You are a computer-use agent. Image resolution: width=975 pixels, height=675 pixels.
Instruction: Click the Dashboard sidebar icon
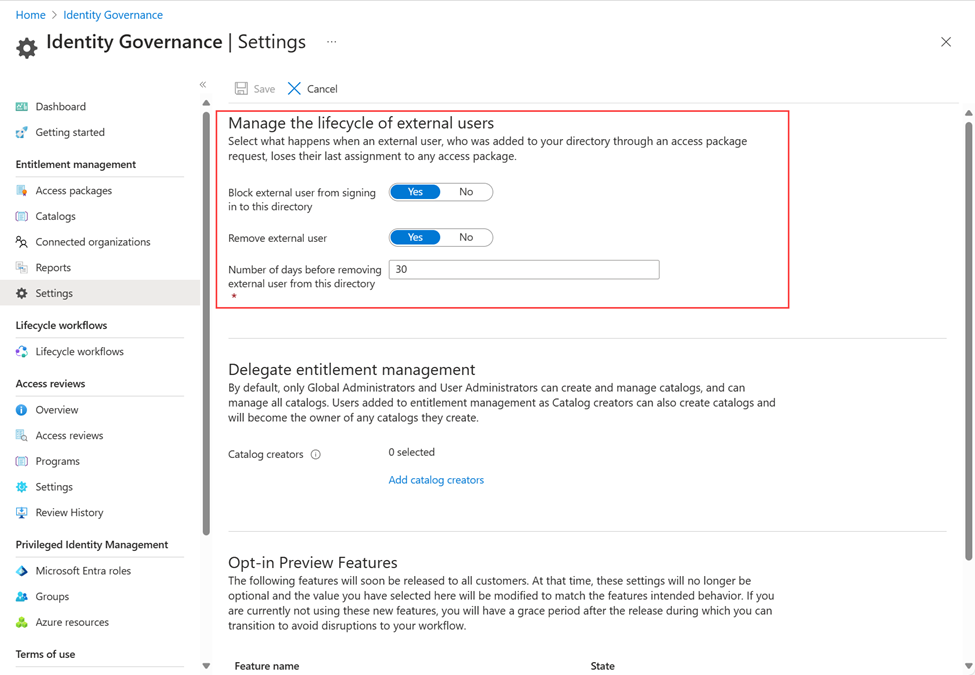click(x=22, y=107)
